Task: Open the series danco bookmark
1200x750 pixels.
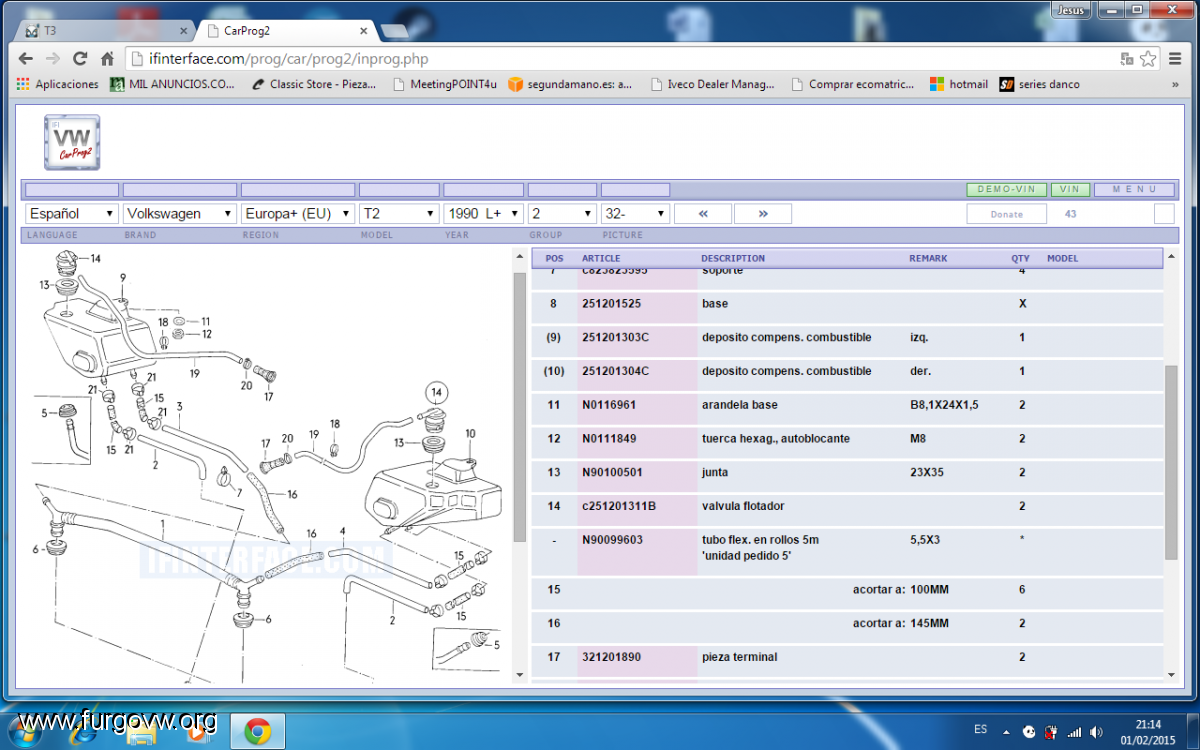Action: click(x=1040, y=85)
